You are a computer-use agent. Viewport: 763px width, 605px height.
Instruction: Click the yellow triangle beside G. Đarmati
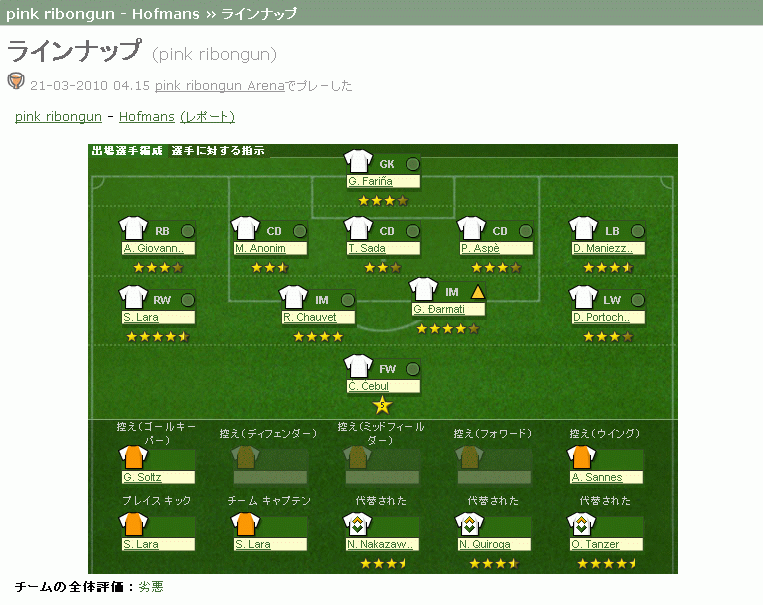click(x=477, y=292)
